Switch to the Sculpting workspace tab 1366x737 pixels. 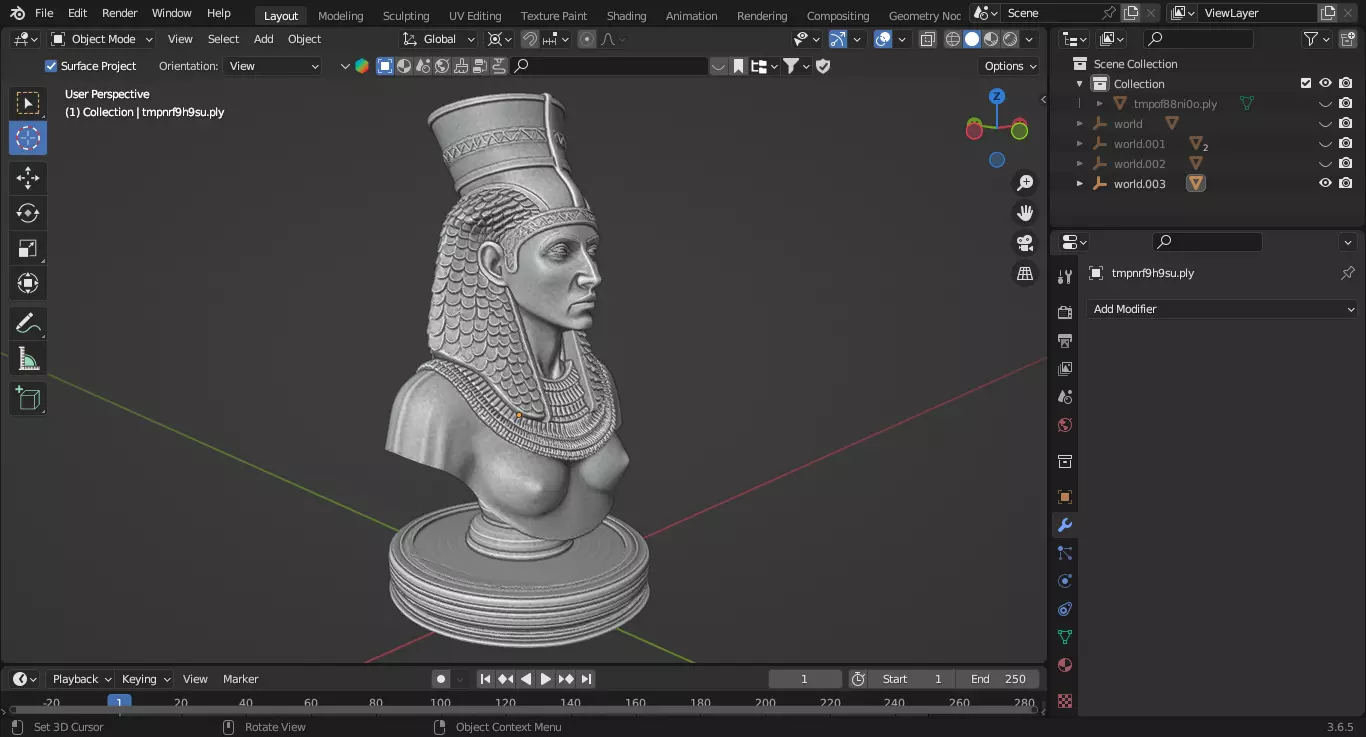point(406,15)
